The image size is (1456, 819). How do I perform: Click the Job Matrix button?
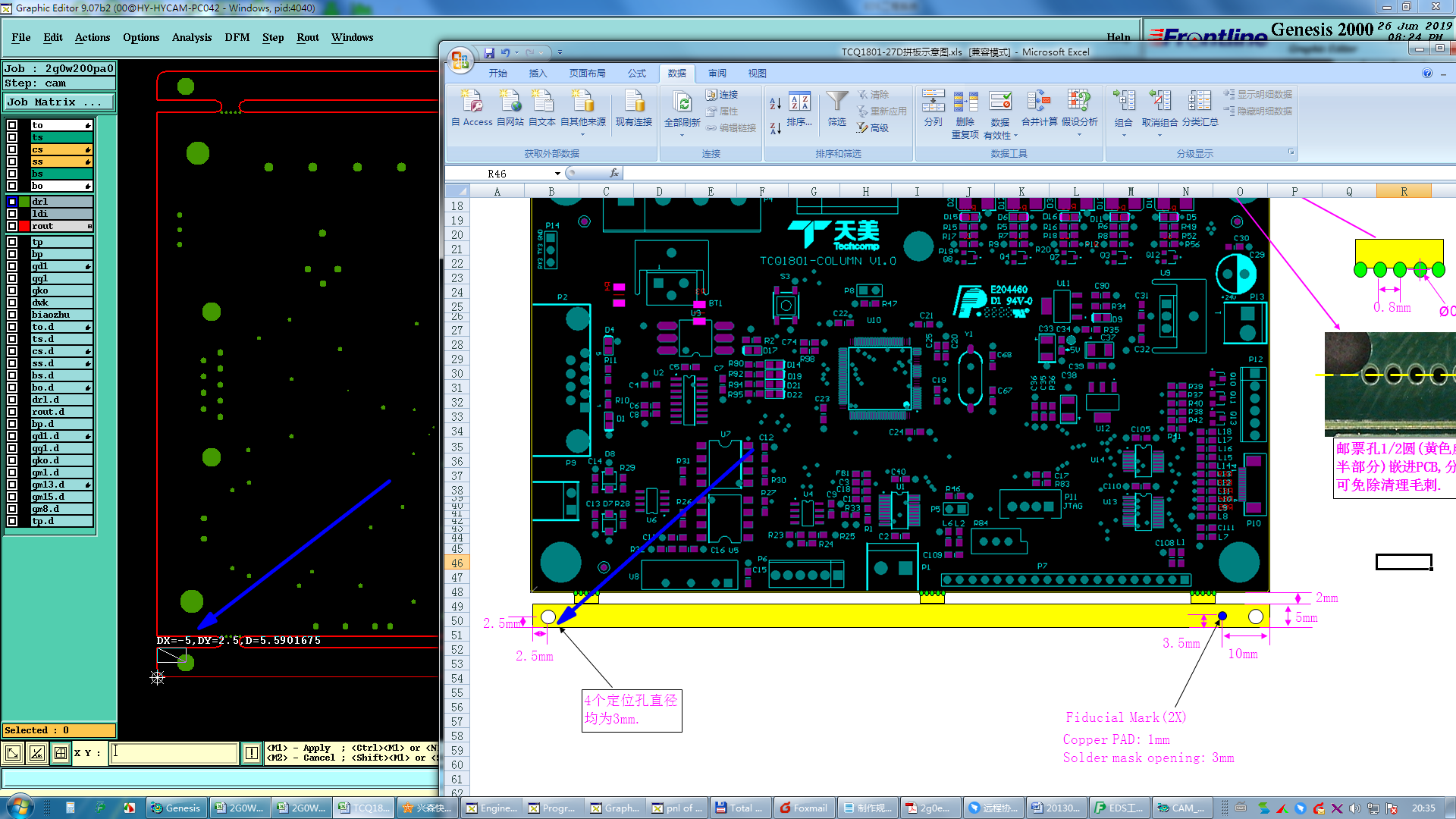[x=59, y=102]
